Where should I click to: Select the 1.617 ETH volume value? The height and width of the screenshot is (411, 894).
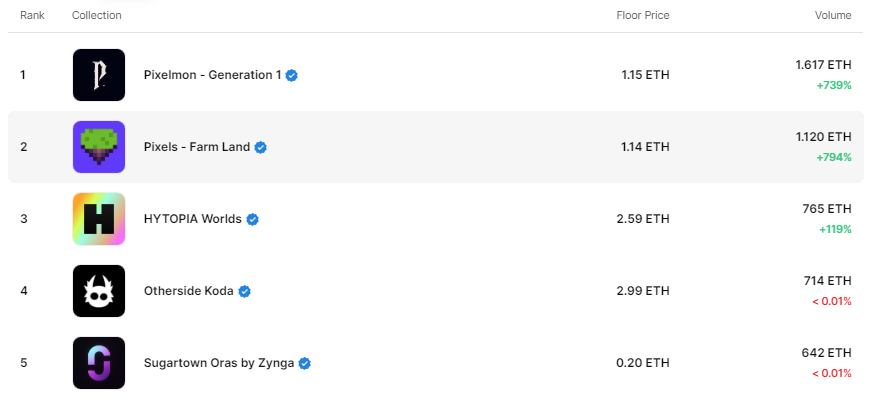click(x=823, y=65)
